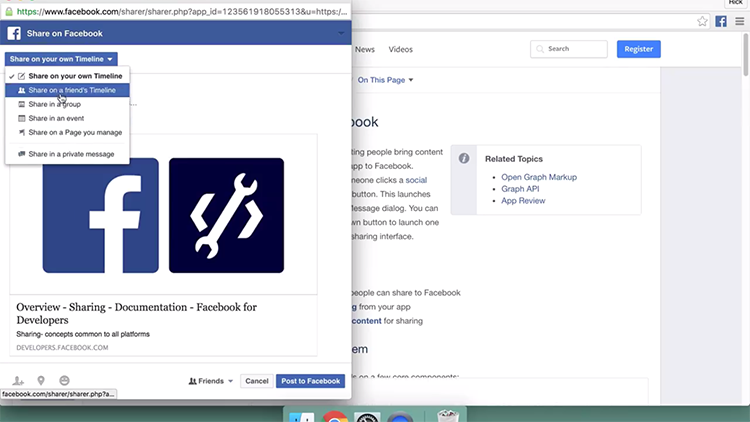Viewport: 750px width, 422px height.
Task: Choose Share on a Page you manage
Action: [x=67, y=132]
